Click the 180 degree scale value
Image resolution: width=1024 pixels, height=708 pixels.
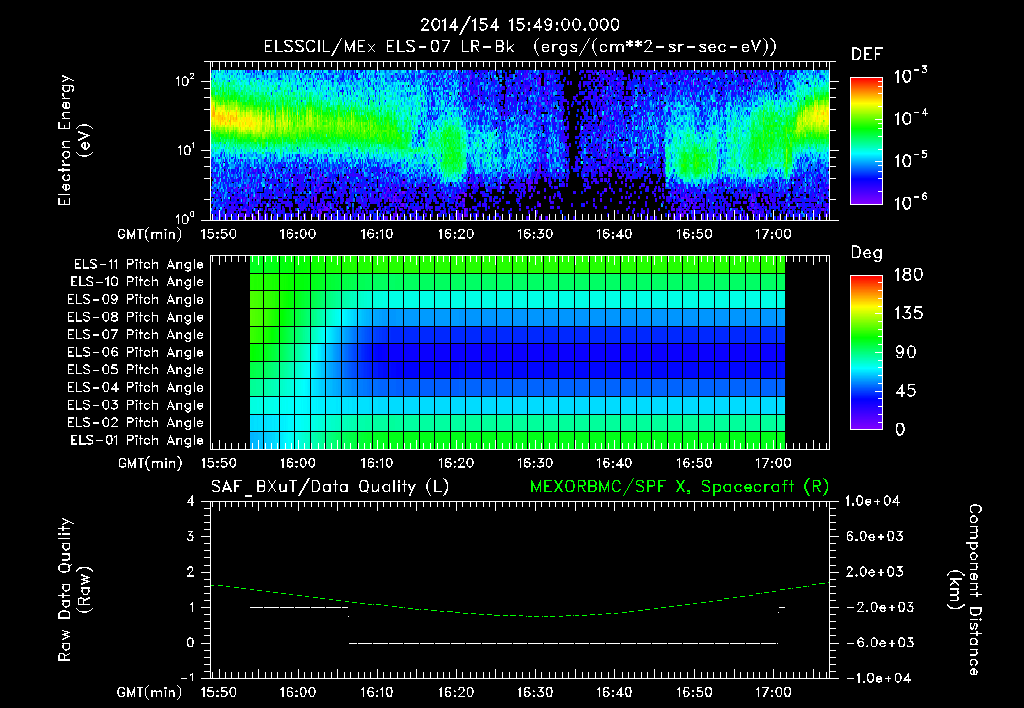point(908,275)
